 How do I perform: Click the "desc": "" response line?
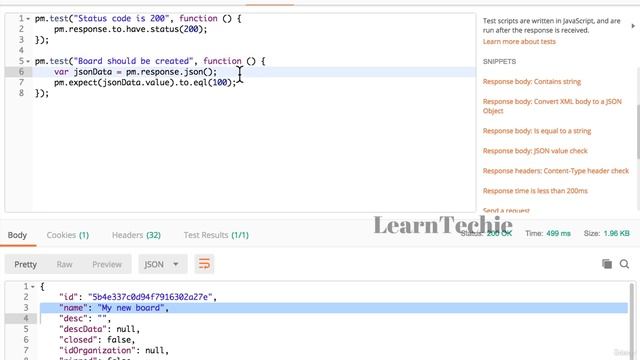85,318
